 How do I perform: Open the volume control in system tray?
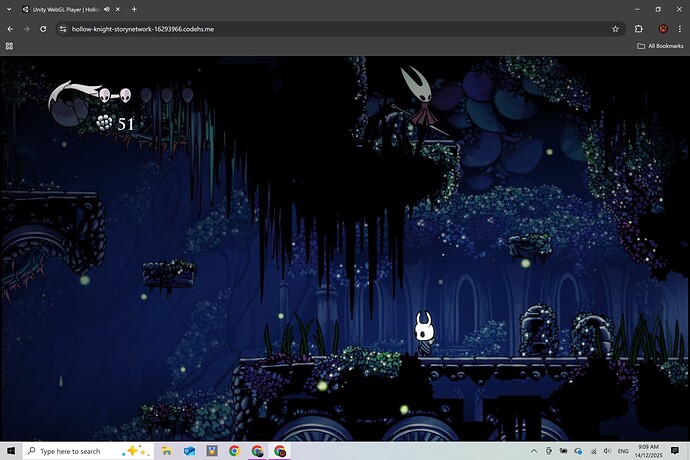pos(607,451)
